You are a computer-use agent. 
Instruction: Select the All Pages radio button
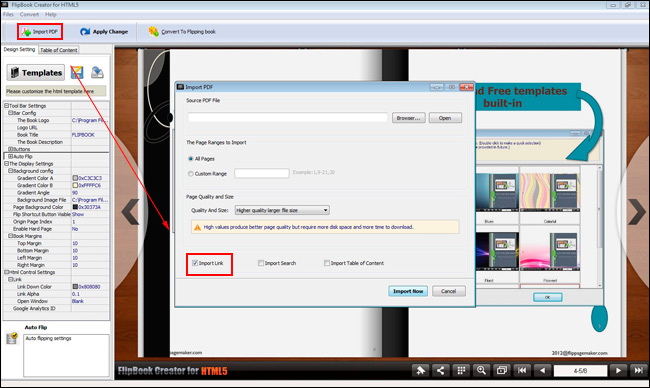click(x=191, y=159)
